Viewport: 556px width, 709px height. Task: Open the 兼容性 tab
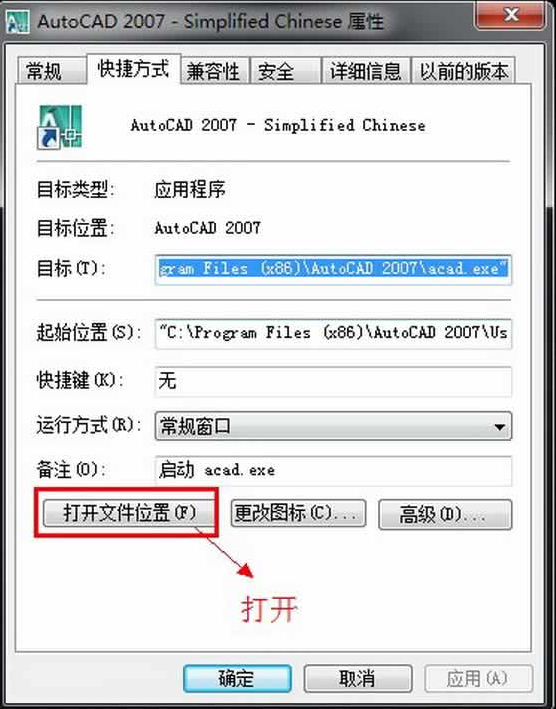(x=215, y=71)
